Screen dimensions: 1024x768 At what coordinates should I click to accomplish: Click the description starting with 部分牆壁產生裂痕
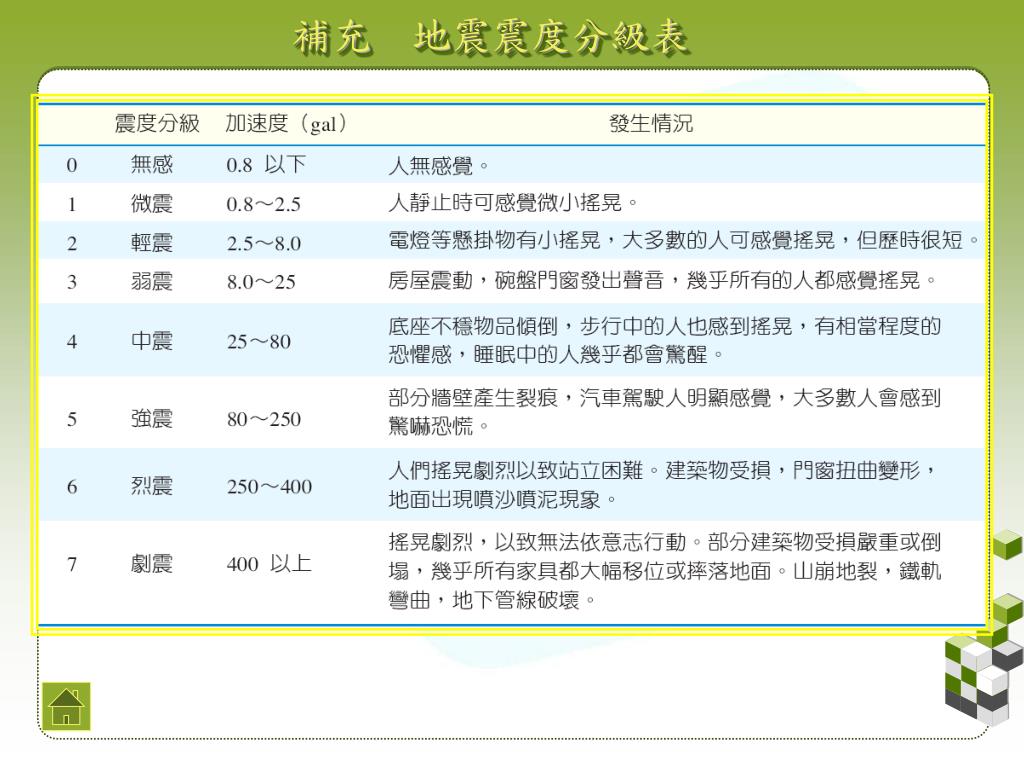[665, 411]
